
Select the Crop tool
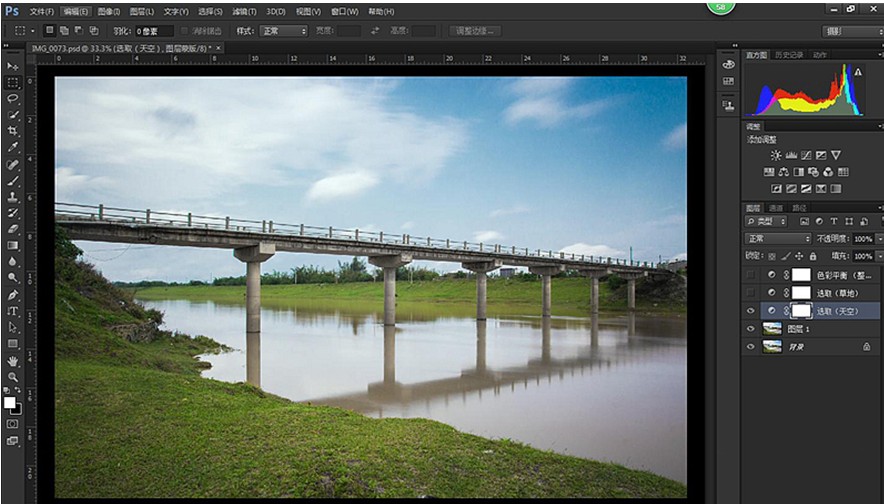[12, 131]
